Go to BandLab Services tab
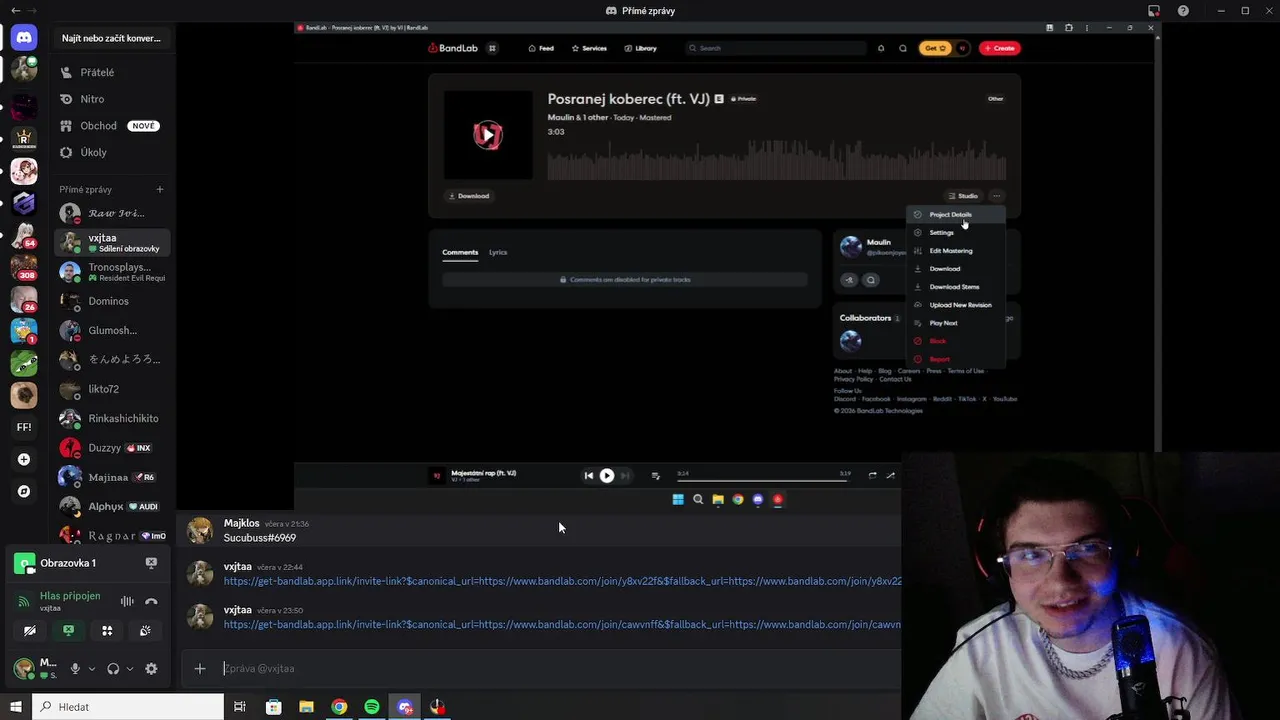 pos(589,48)
